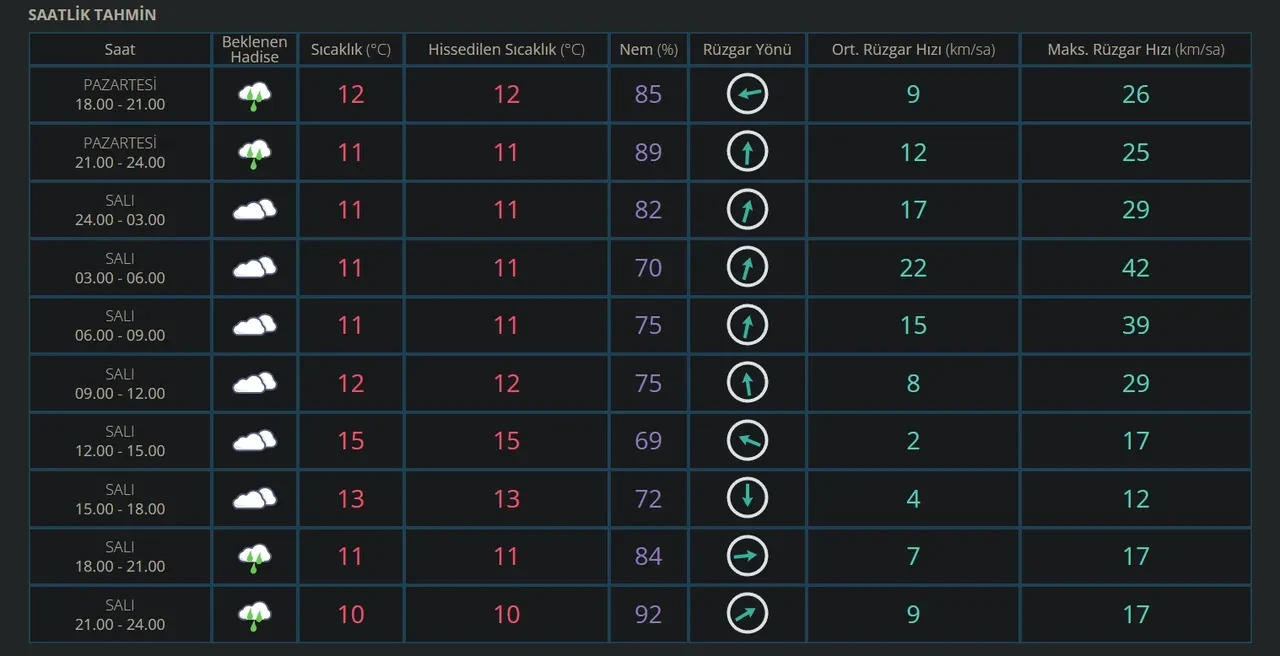Click the 'Hissedilen Sıcaklık (°C)' column header
Image resolution: width=1280 pixels, height=656 pixels.
(506, 49)
